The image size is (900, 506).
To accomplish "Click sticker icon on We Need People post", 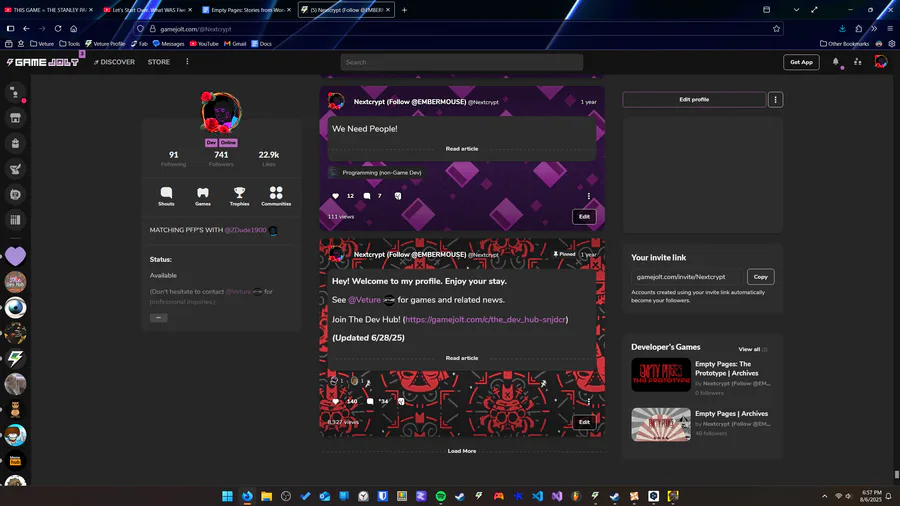I will tap(398, 196).
